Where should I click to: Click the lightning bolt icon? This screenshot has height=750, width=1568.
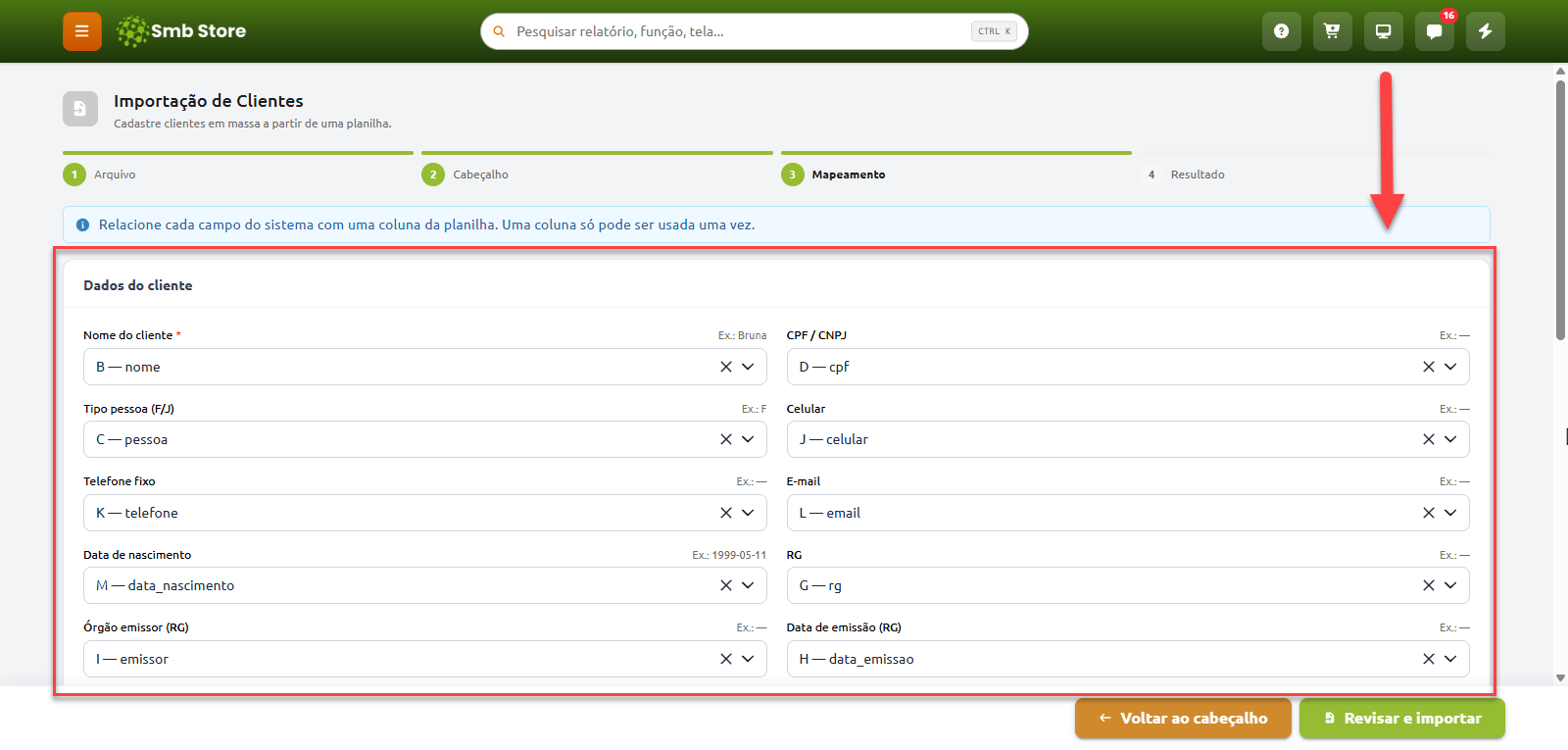(x=1485, y=31)
